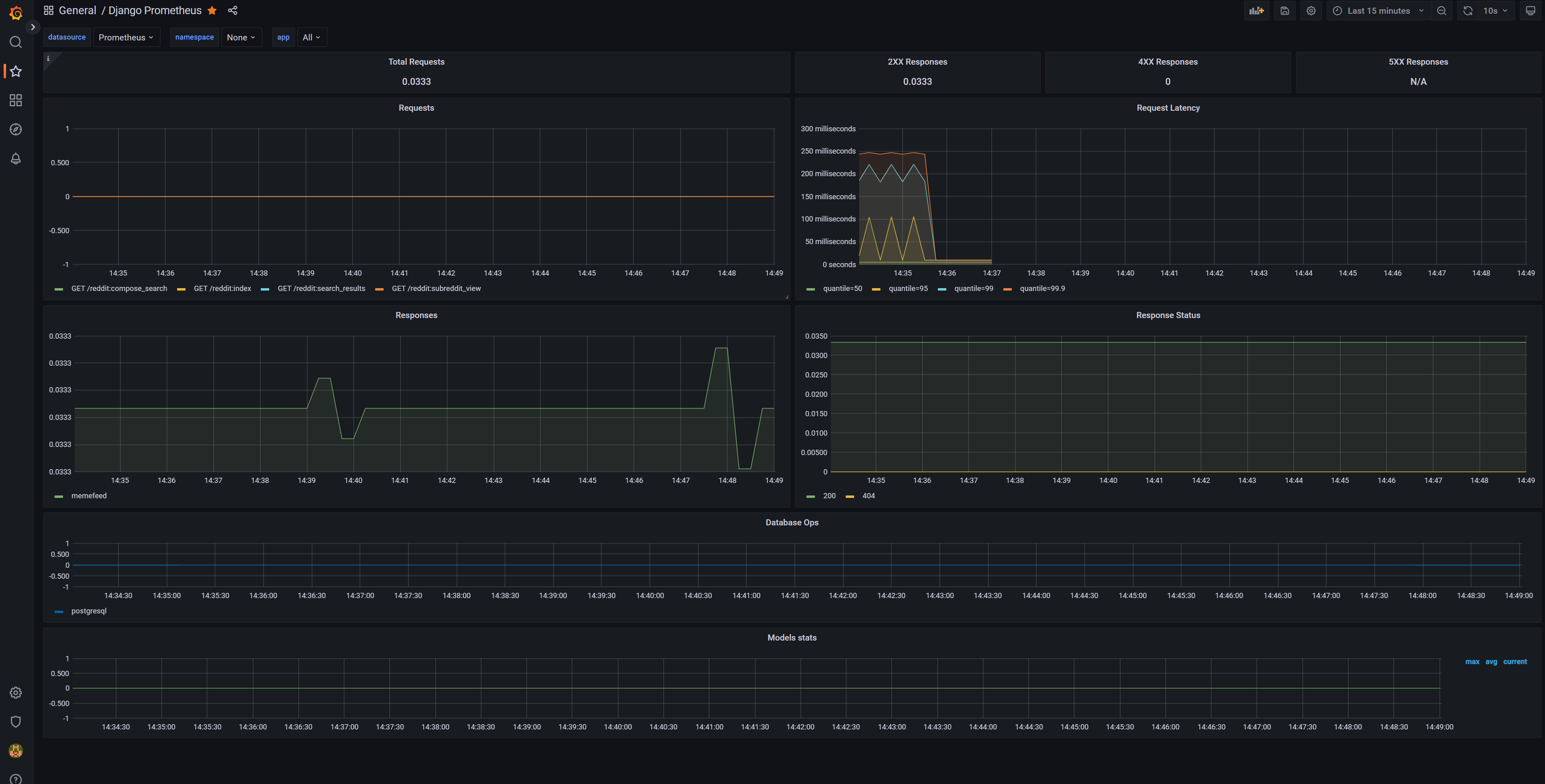Viewport: 1545px width, 784px height.
Task: Toggle the quantile=99 legend series
Action: (x=973, y=288)
